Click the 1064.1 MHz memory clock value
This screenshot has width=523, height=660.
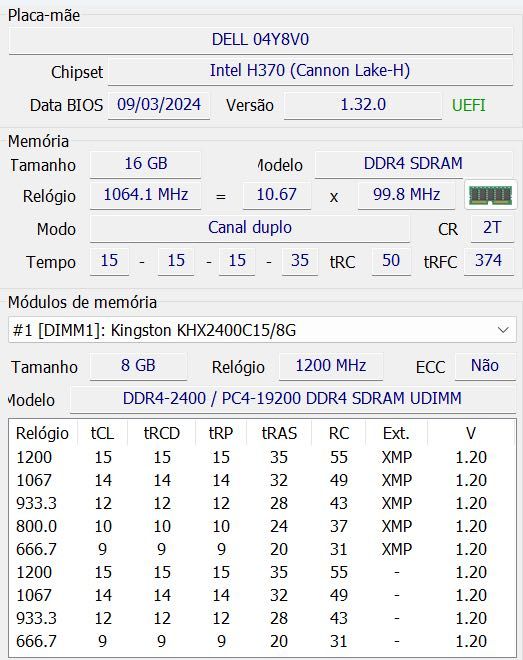click(146, 195)
